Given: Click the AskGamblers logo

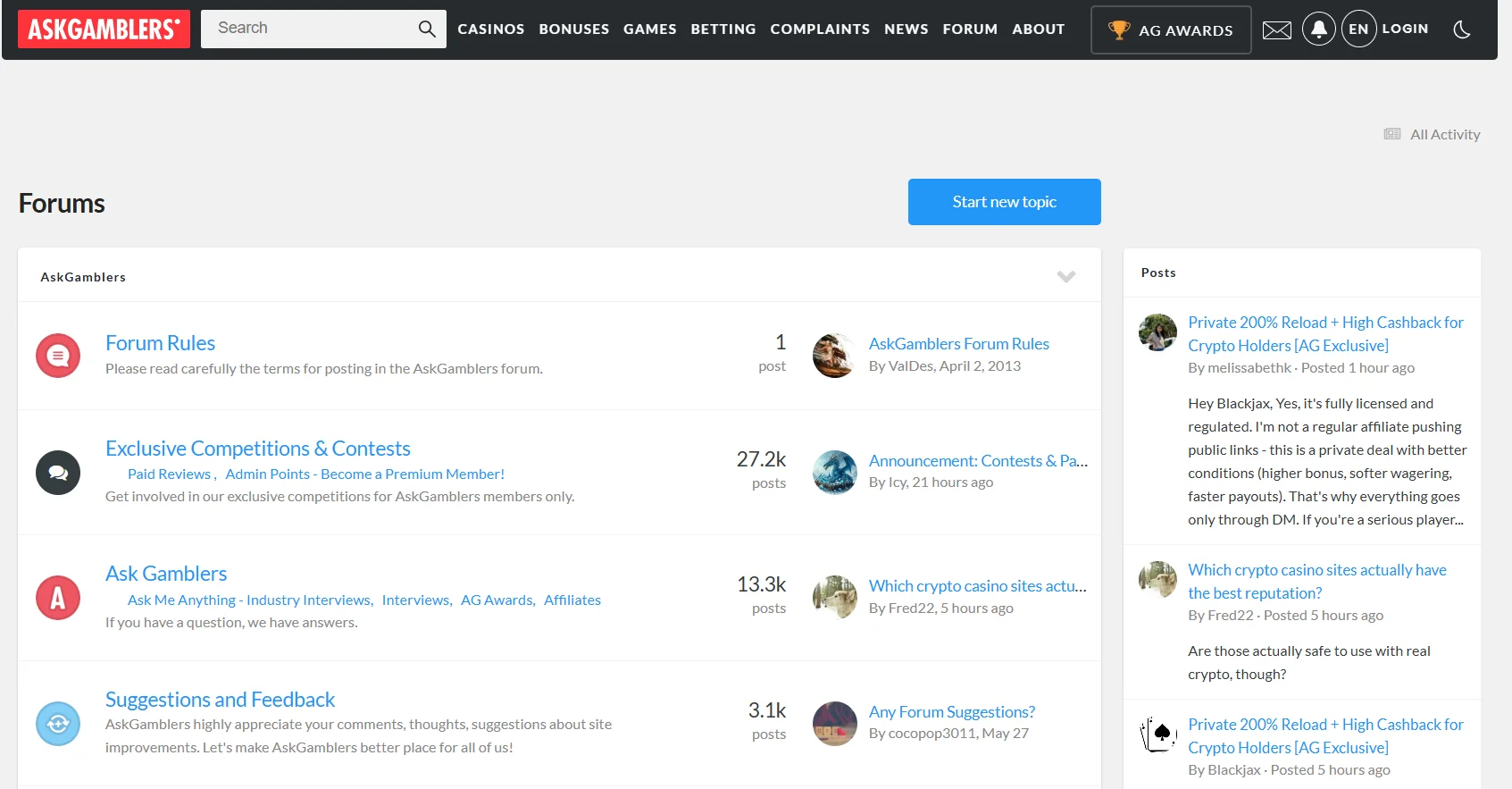Looking at the screenshot, I should (104, 29).
